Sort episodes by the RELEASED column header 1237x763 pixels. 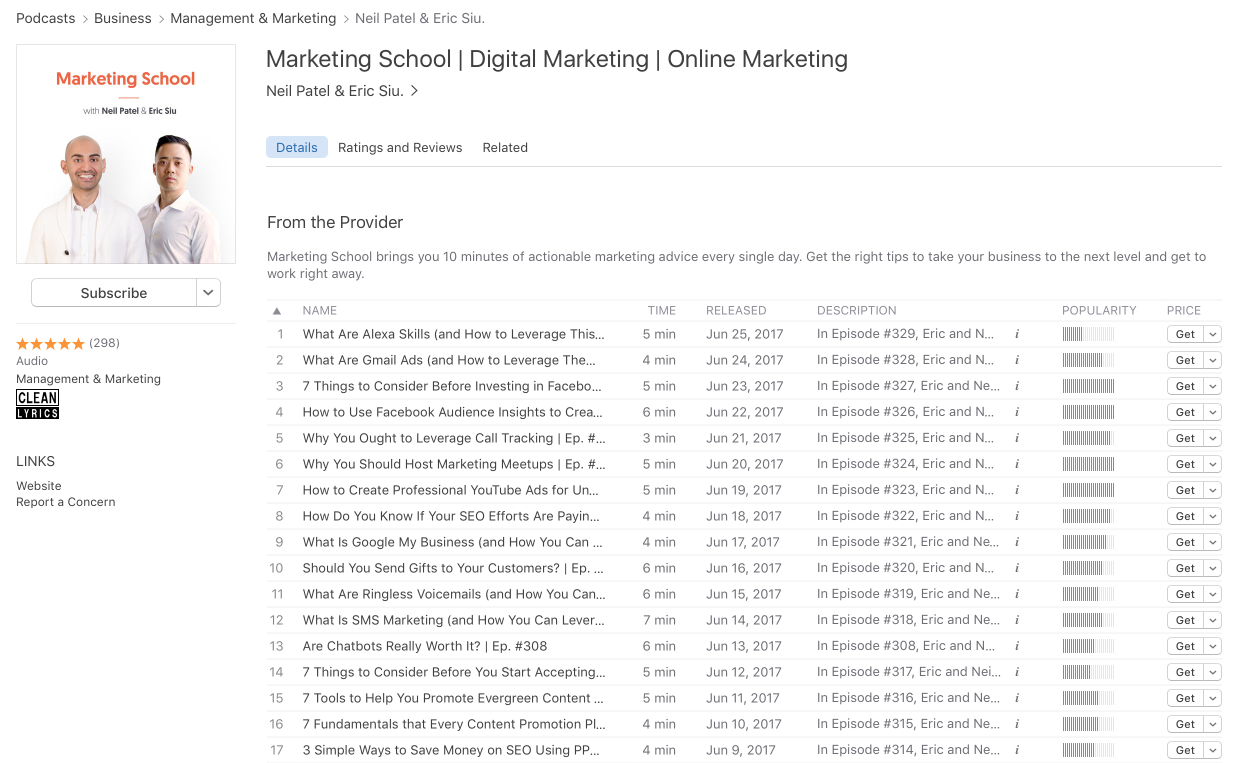tap(736, 311)
